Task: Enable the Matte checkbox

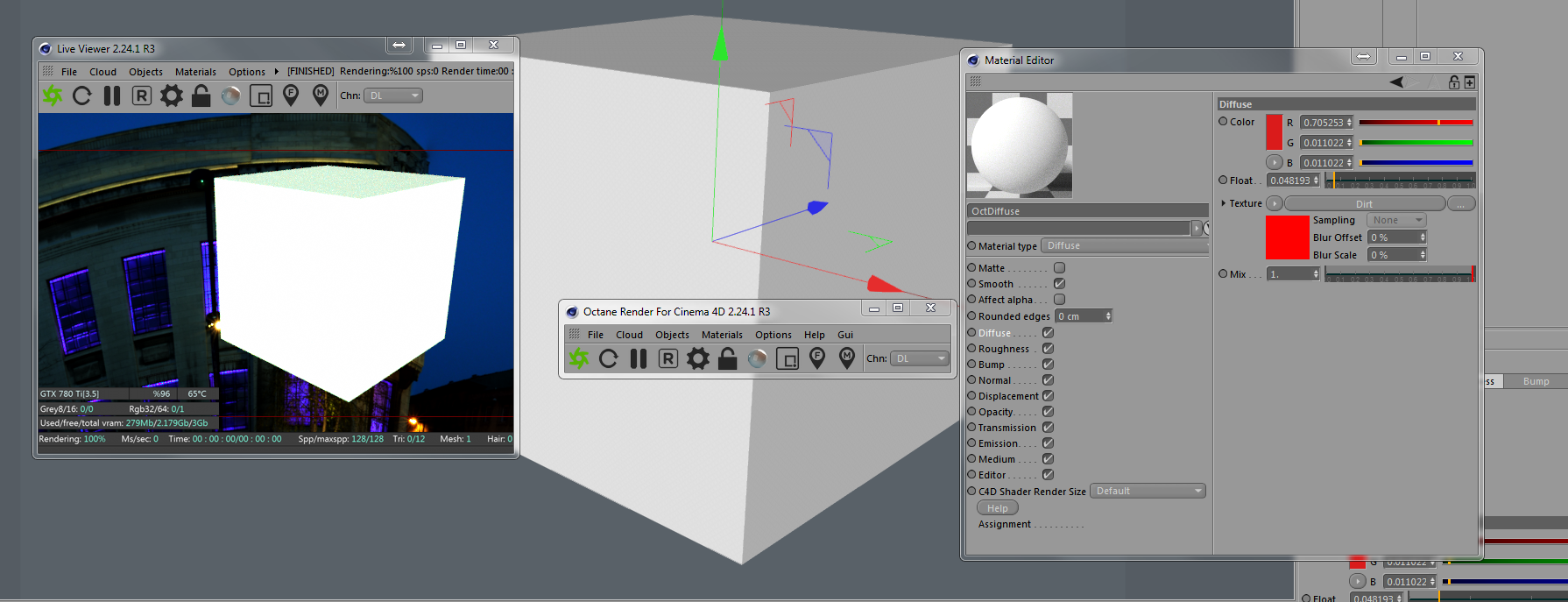Action: (1059, 267)
